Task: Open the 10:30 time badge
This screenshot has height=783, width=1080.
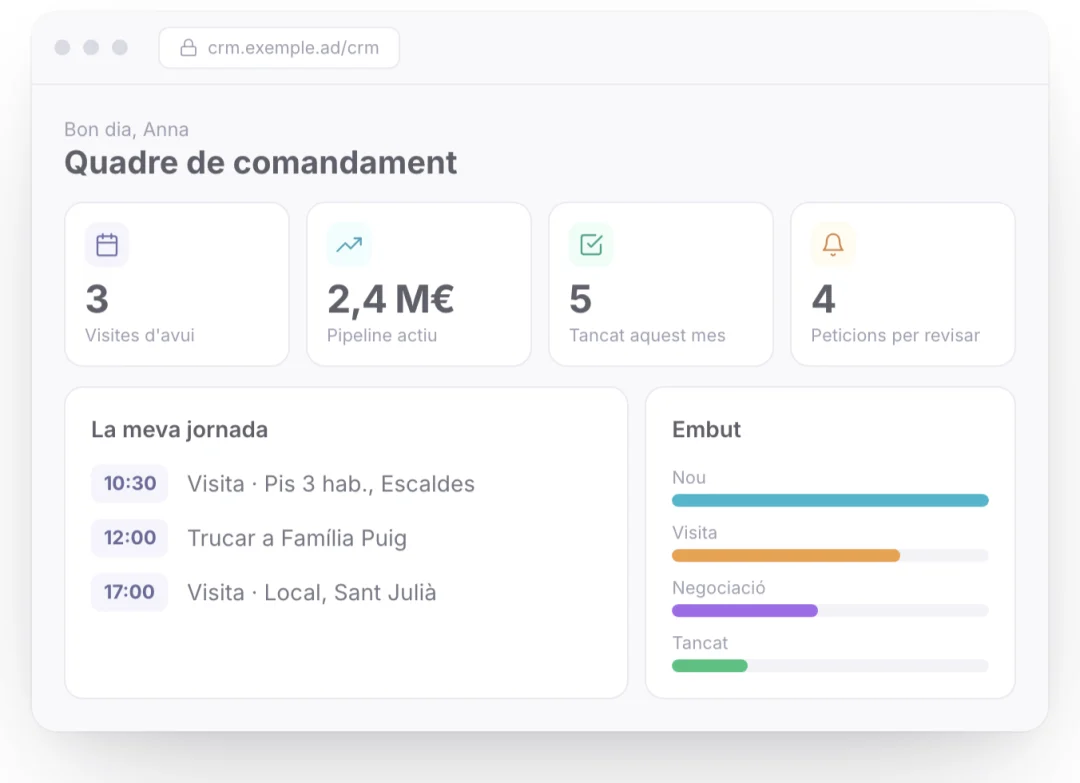Action: pyautogui.click(x=129, y=483)
